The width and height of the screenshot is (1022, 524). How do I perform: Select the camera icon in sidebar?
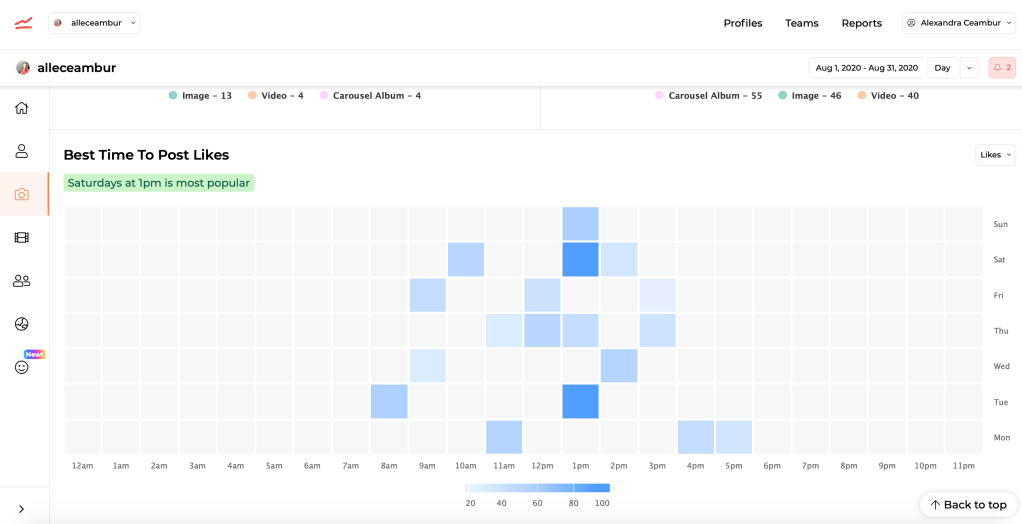(x=21, y=194)
